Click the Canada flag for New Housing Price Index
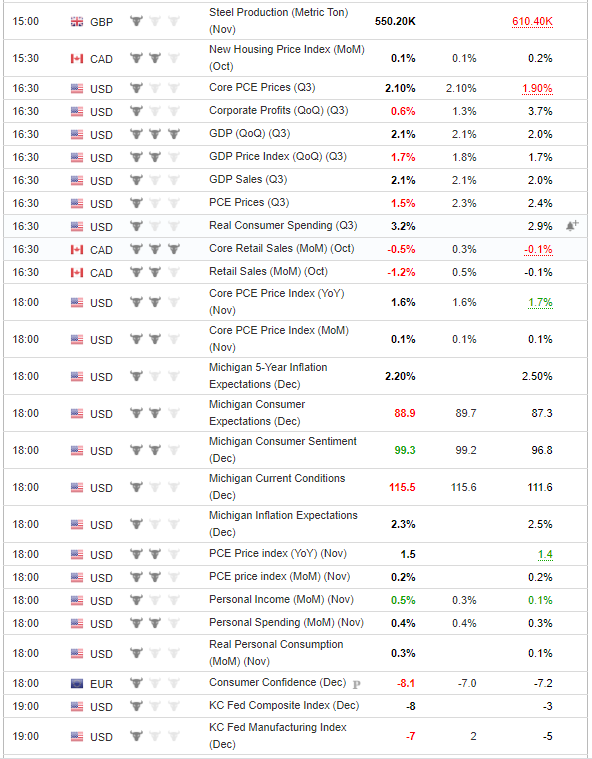 [76, 59]
